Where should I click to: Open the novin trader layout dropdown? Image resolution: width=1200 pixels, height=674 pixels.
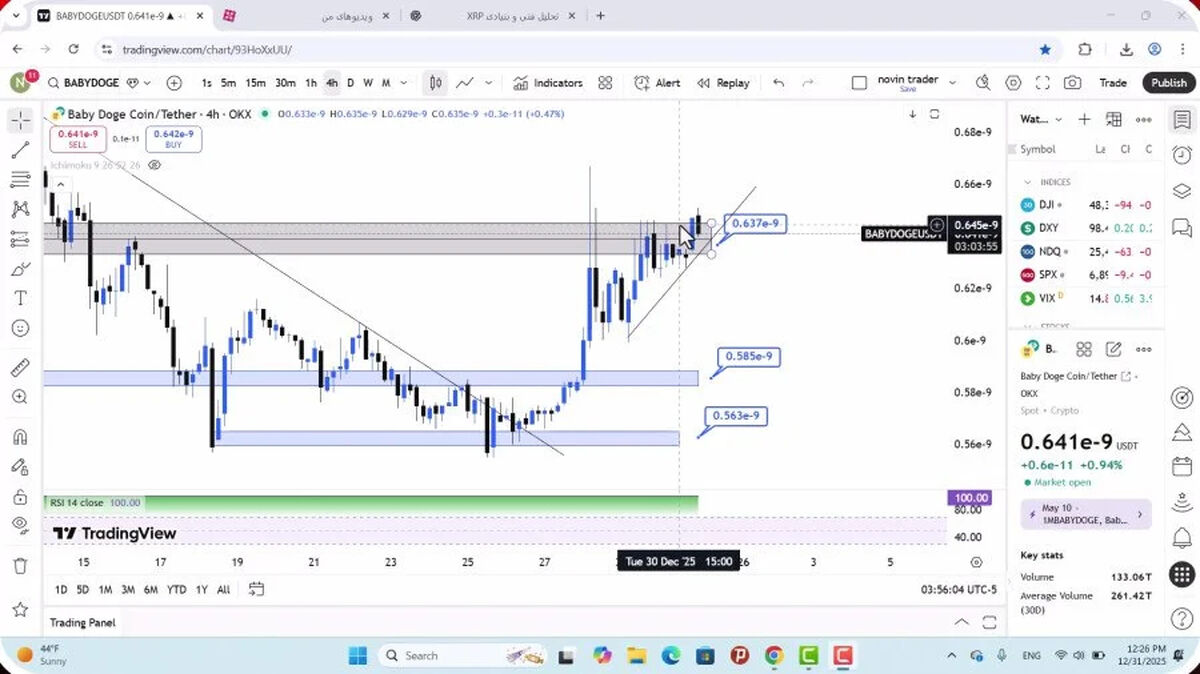952,83
